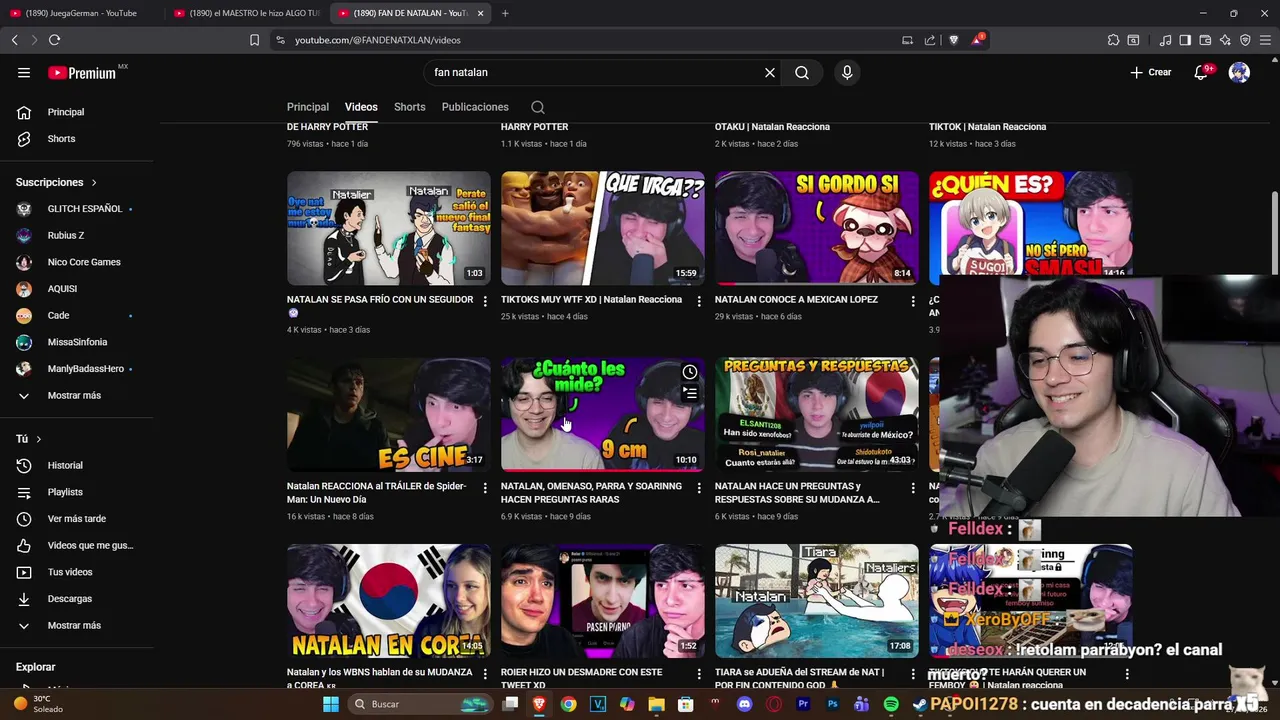This screenshot has height=720, width=1280.
Task: Open options for Spider-Man trailer video
Action: click(485, 488)
